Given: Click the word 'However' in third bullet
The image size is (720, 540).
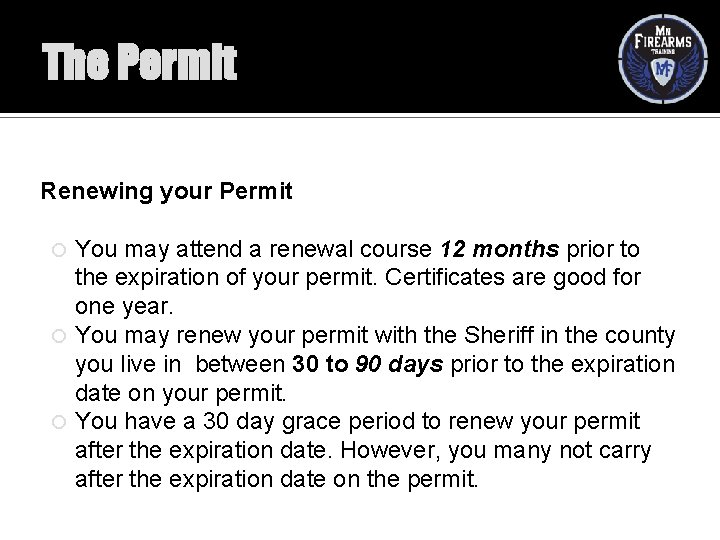Looking at the screenshot, I should pyautogui.click(x=390, y=450).
